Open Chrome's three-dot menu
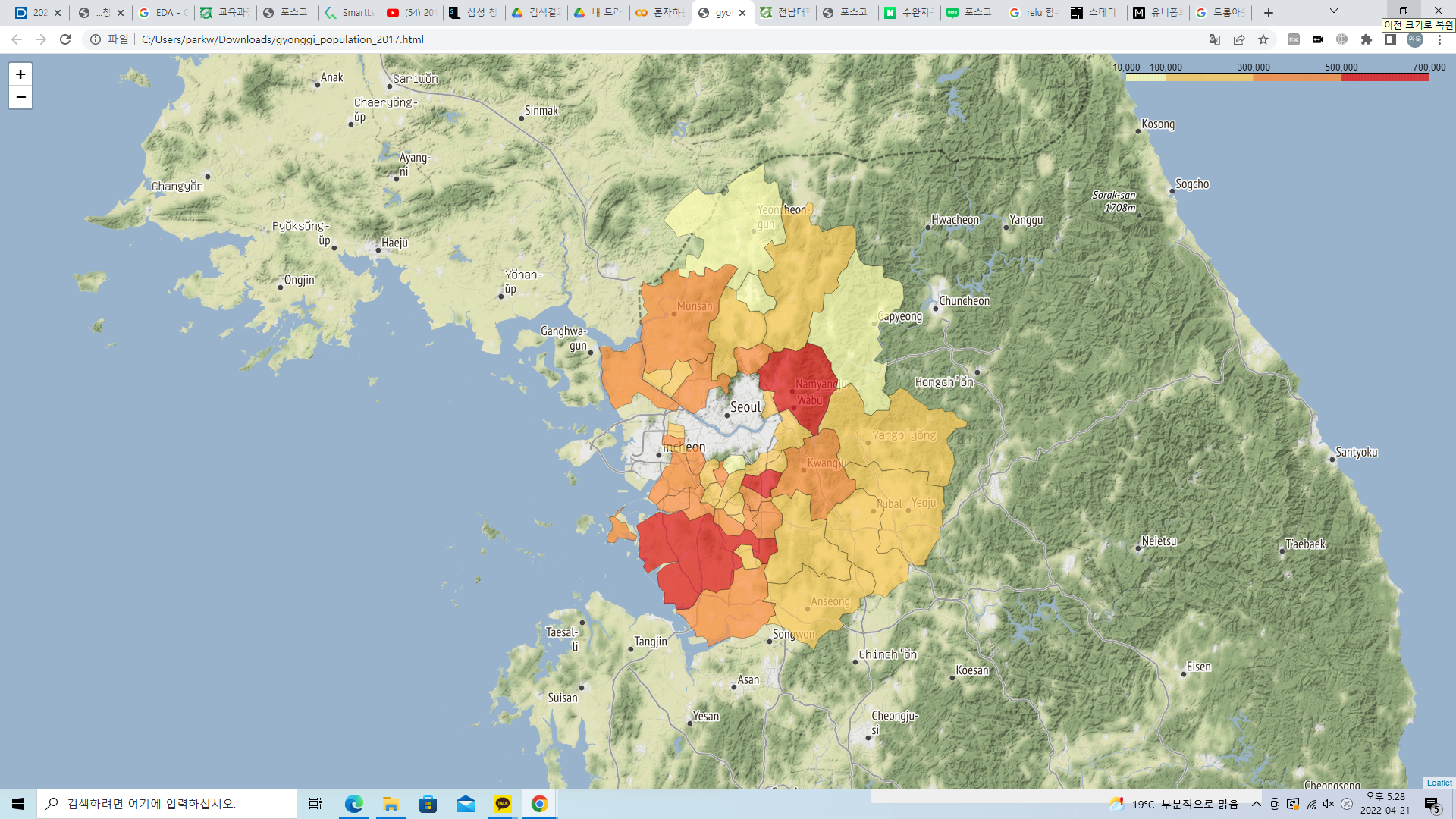1456x819 pixels. click(1439, 39)
